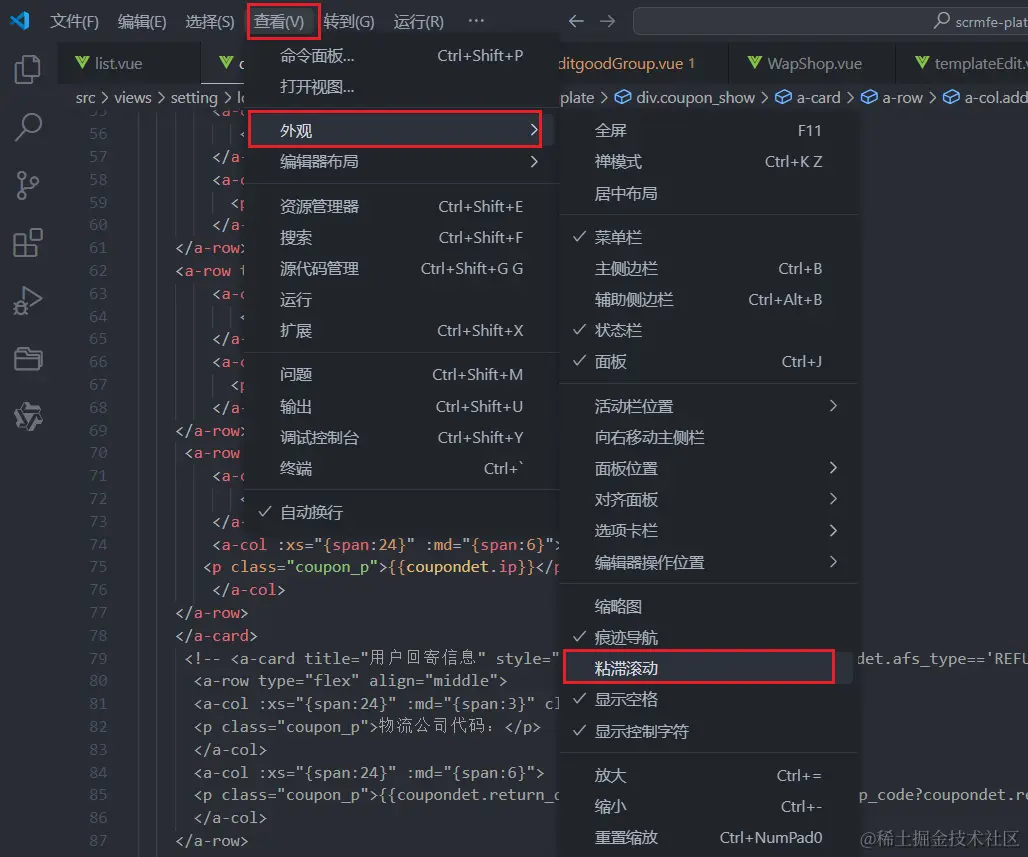The image size is (1028, 857).
Task: Click the Vue icon on list.vue tab
Action: pos(82,63)
